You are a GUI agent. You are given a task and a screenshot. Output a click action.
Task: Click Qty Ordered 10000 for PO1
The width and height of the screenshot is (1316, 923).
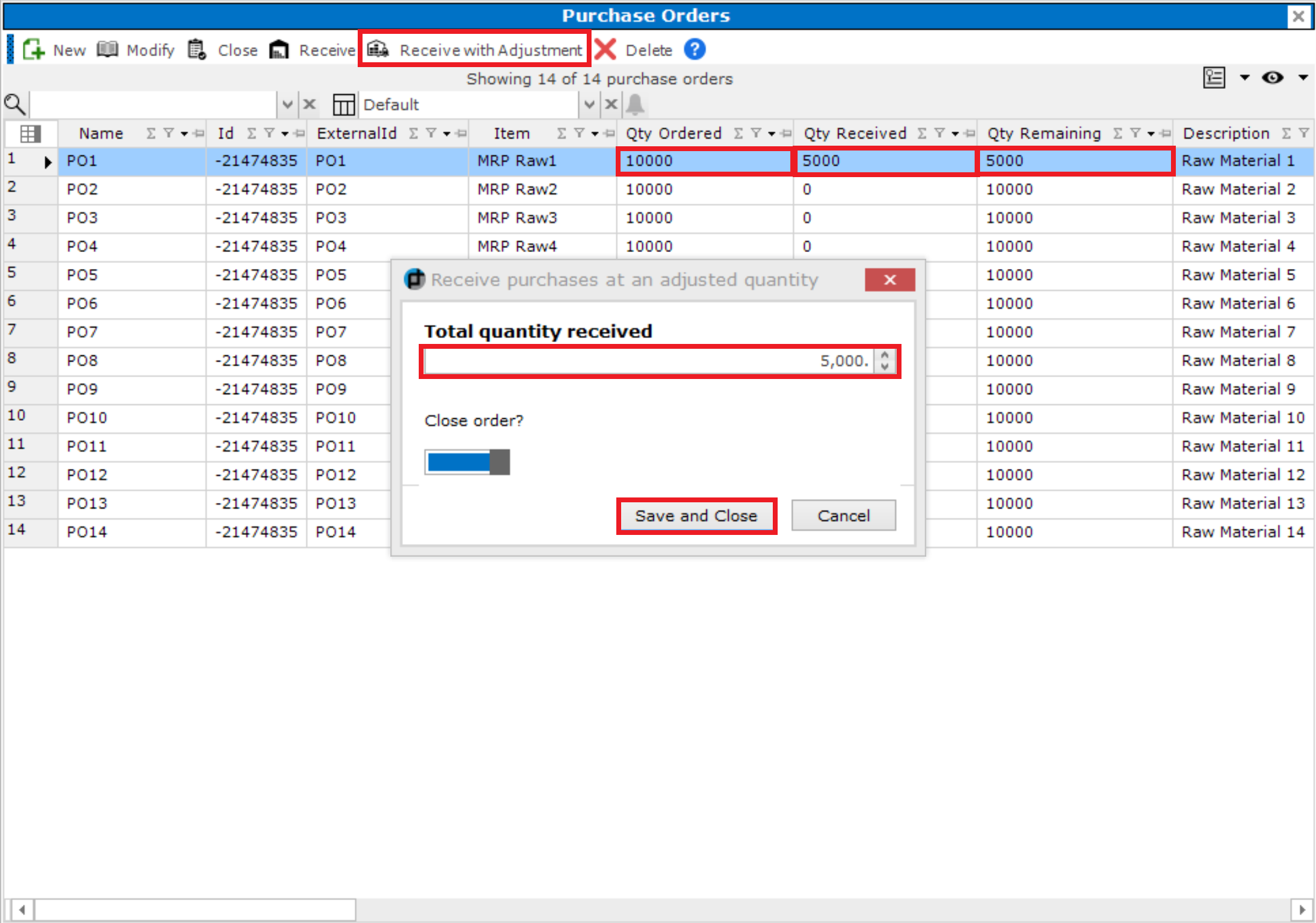705,161
